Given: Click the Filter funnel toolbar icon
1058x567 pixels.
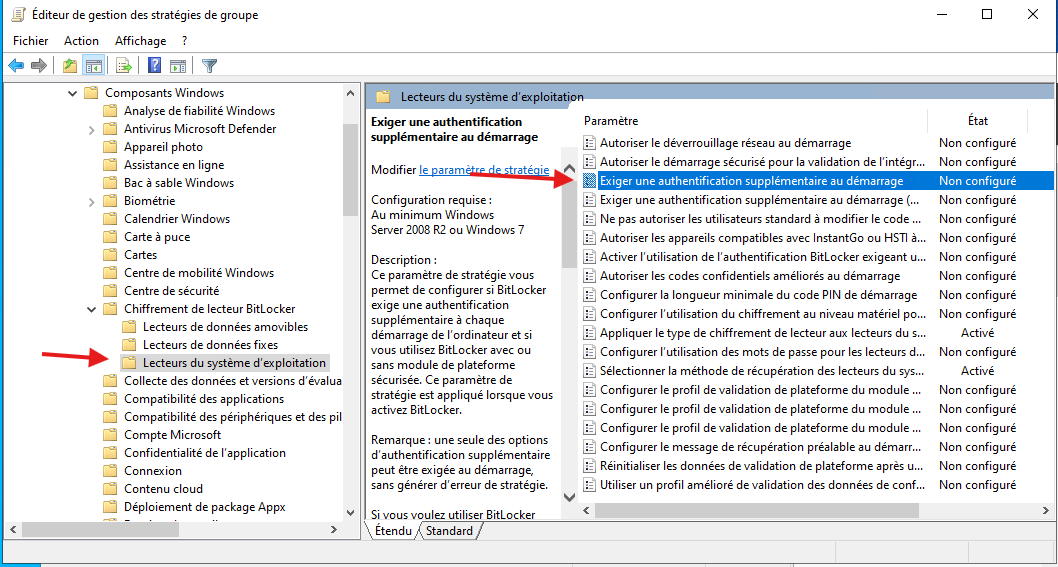Looking at the screenshot, I should [x=210, y=65].
